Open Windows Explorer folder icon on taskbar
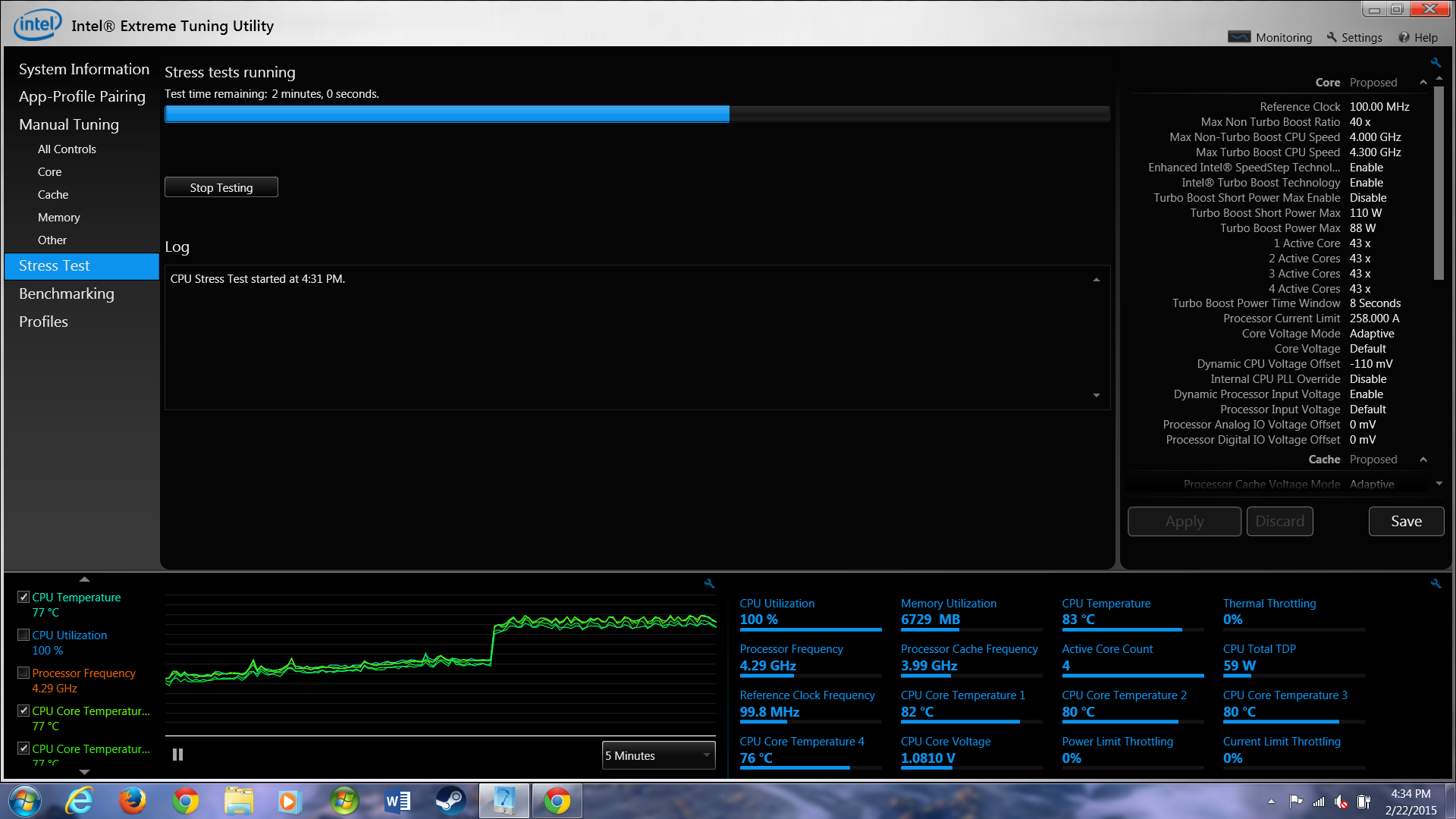 coord(239,801)
